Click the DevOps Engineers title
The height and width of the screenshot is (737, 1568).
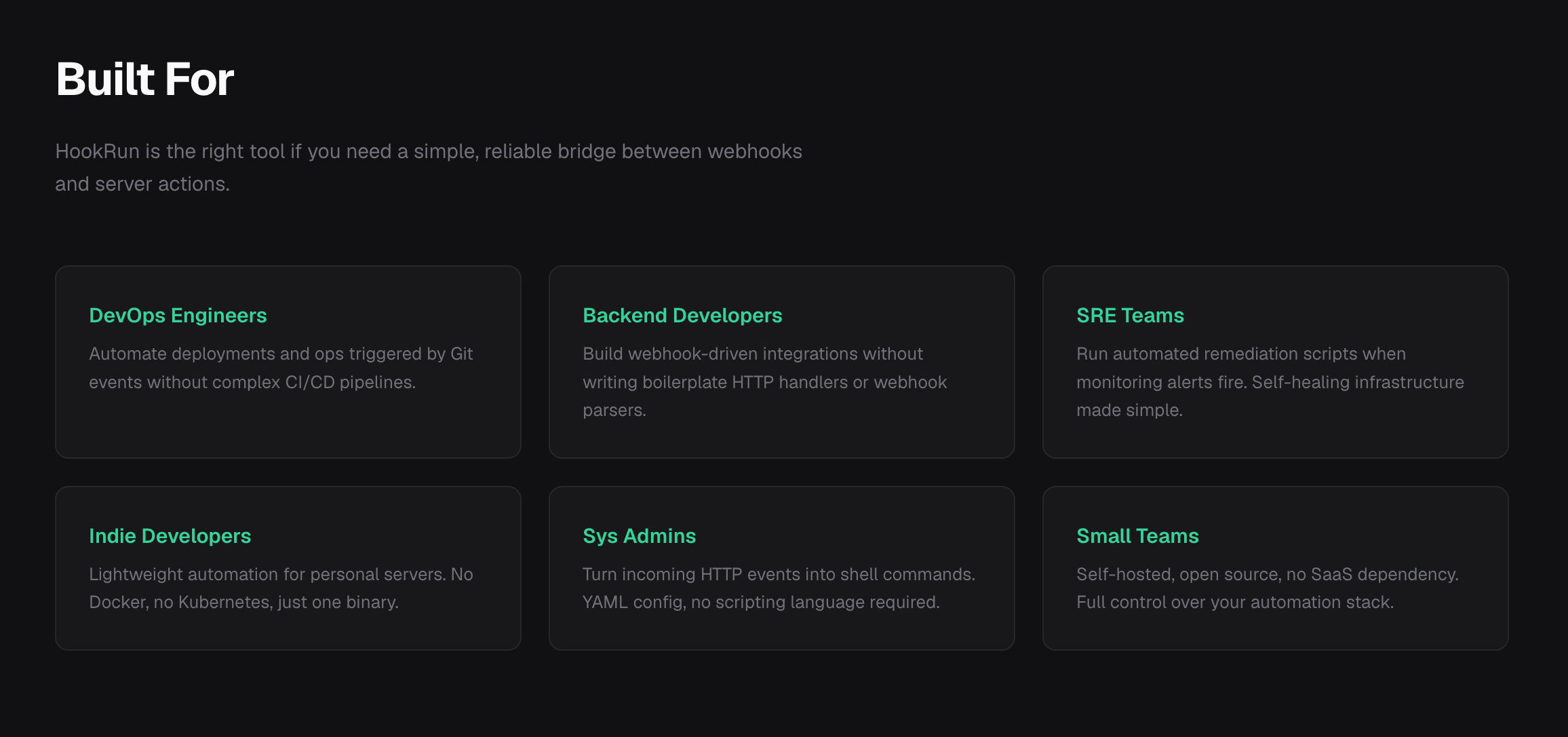click(178, 316)
